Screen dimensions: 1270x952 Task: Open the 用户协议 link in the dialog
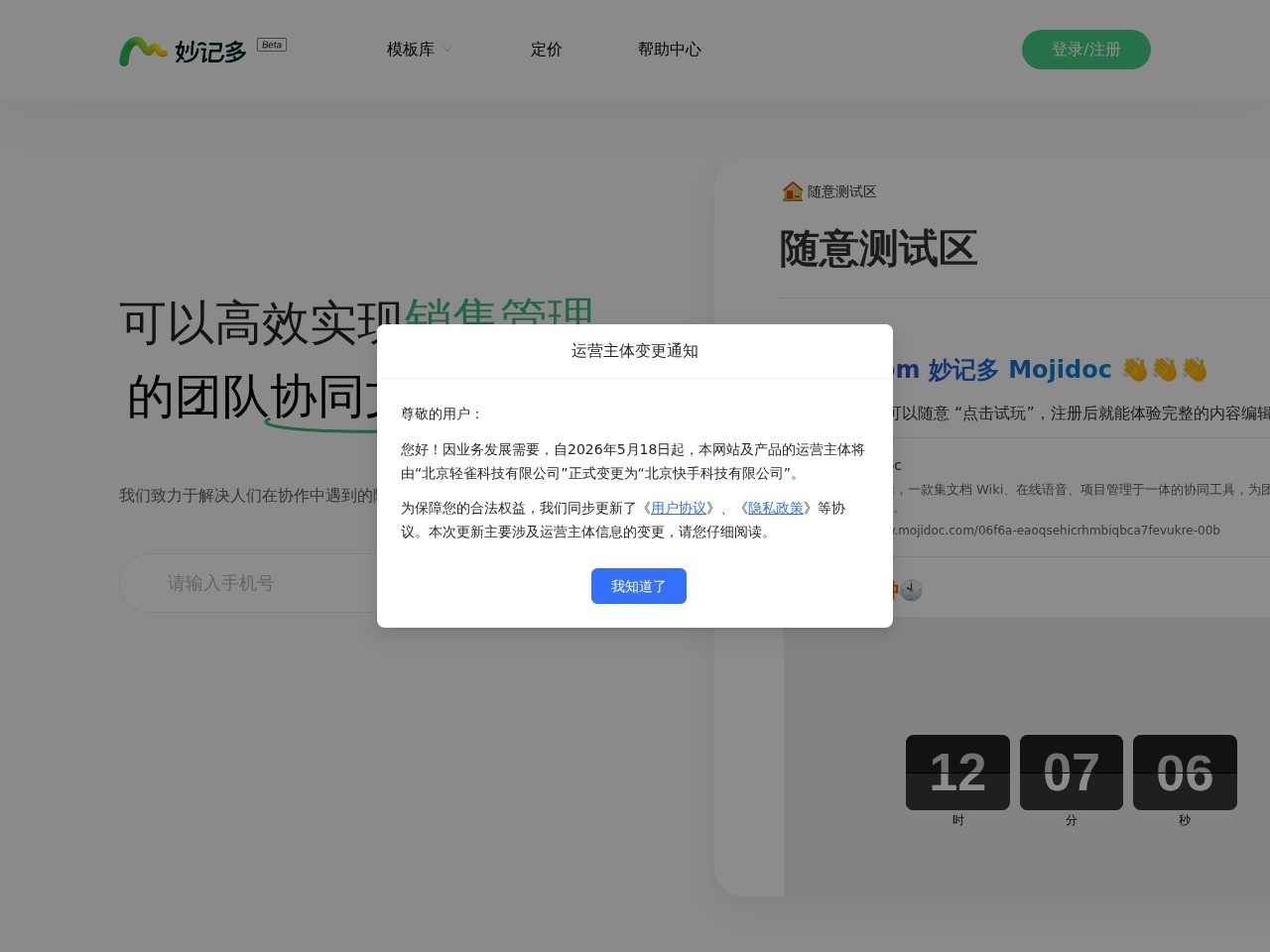679,508
